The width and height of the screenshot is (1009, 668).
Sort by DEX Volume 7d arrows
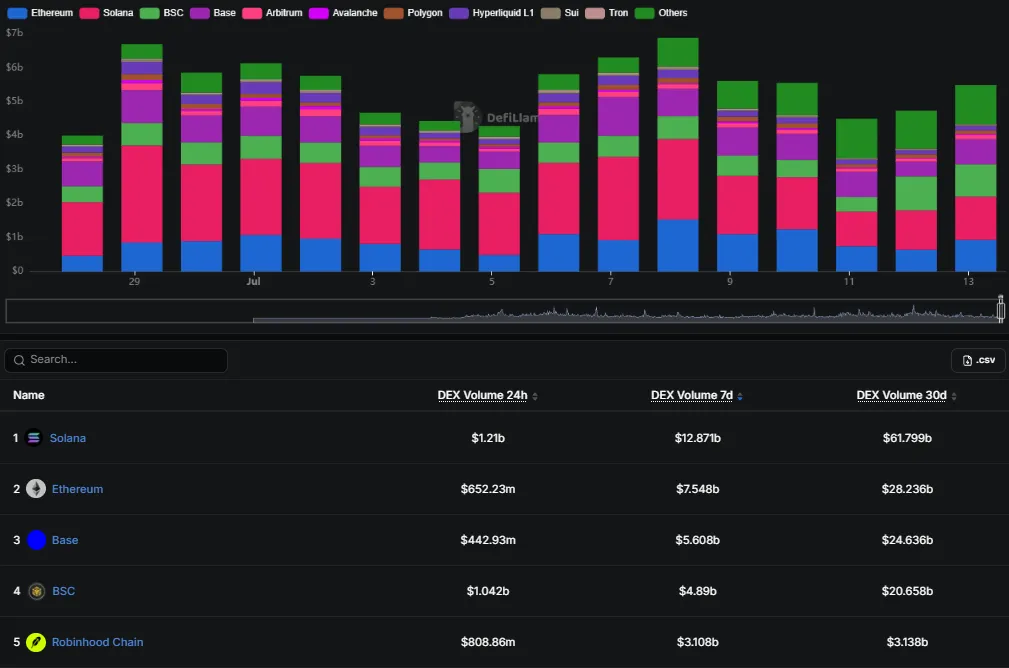click(740, 396)
